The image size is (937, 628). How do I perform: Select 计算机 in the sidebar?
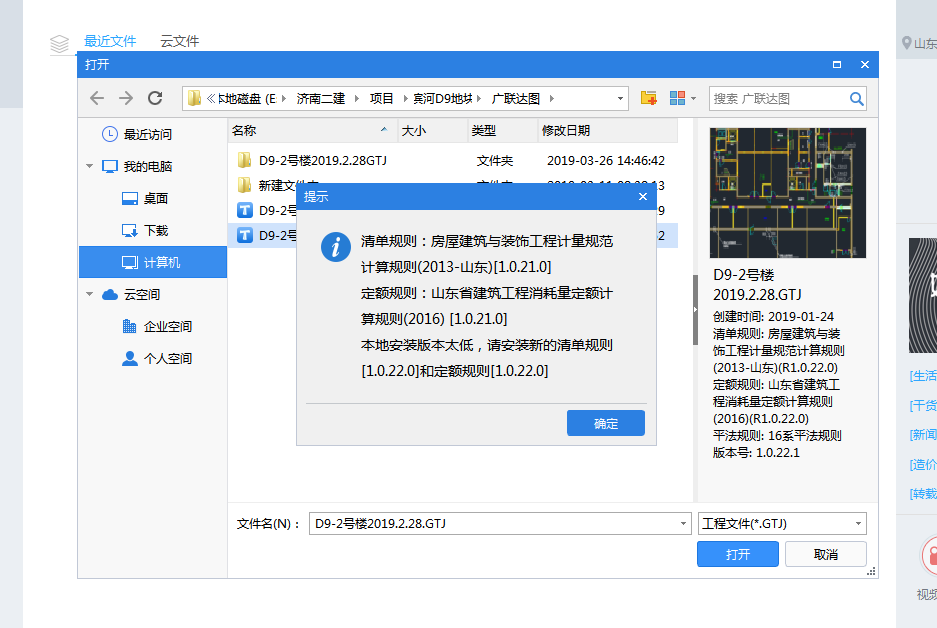point(153,262)
